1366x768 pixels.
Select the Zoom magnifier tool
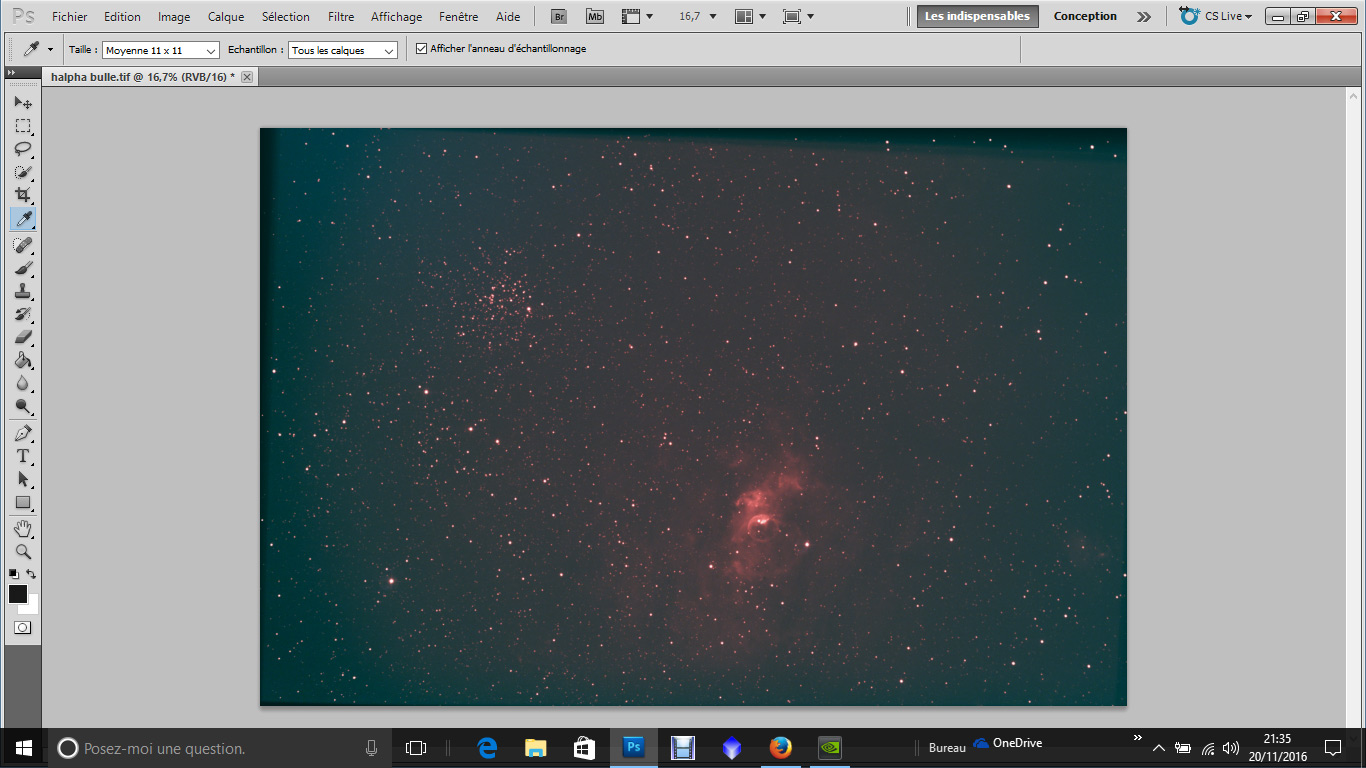[23, 551]
